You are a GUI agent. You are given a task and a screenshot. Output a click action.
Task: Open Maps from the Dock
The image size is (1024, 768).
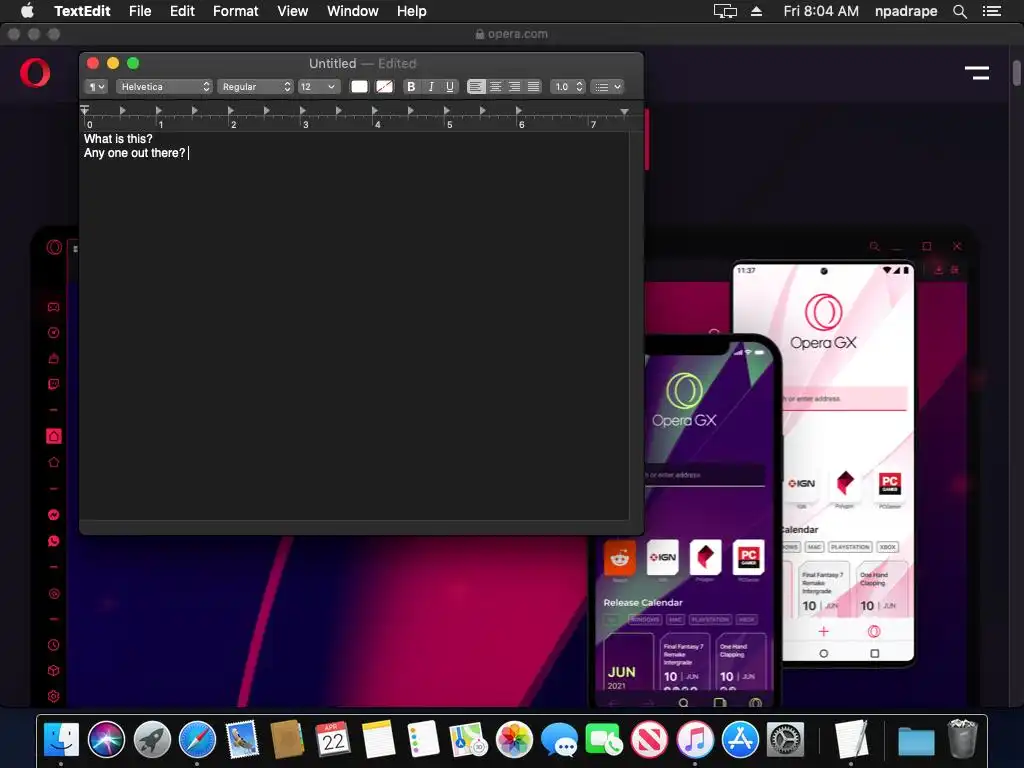(468, 739)
